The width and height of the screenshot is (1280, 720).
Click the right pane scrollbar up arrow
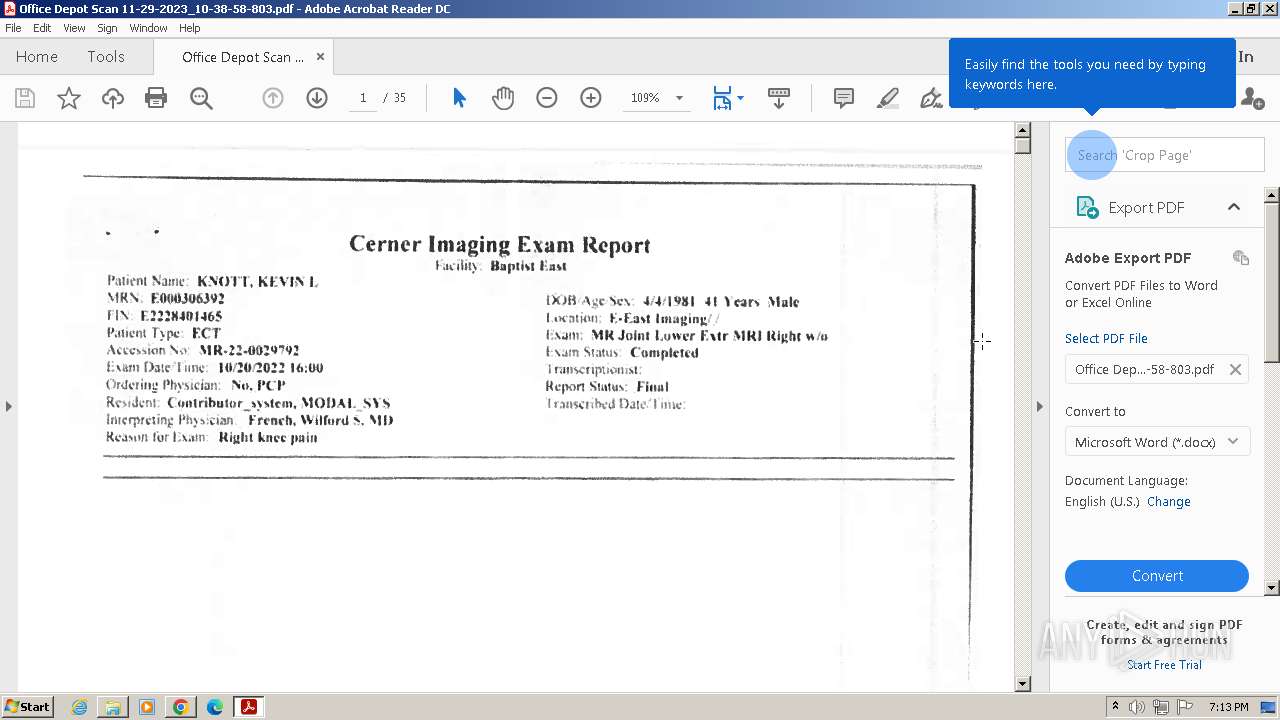click(x=1272, y=195)
